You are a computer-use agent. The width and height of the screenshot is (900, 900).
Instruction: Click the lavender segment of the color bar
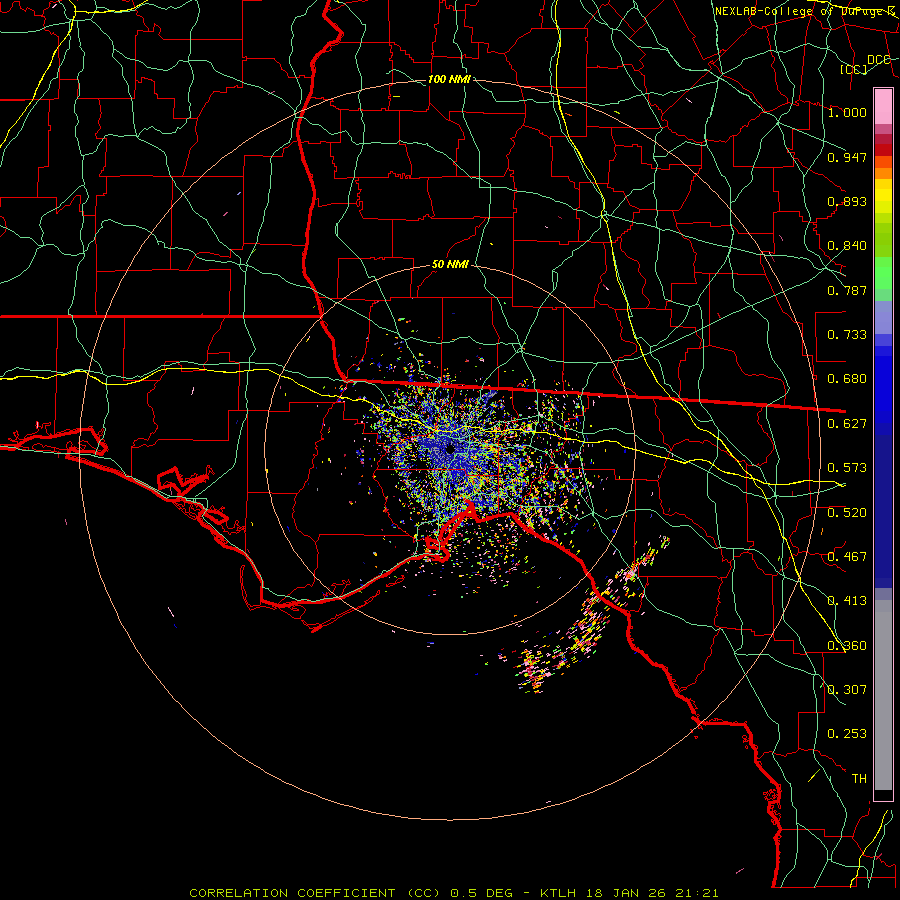(x=883, y=318)
